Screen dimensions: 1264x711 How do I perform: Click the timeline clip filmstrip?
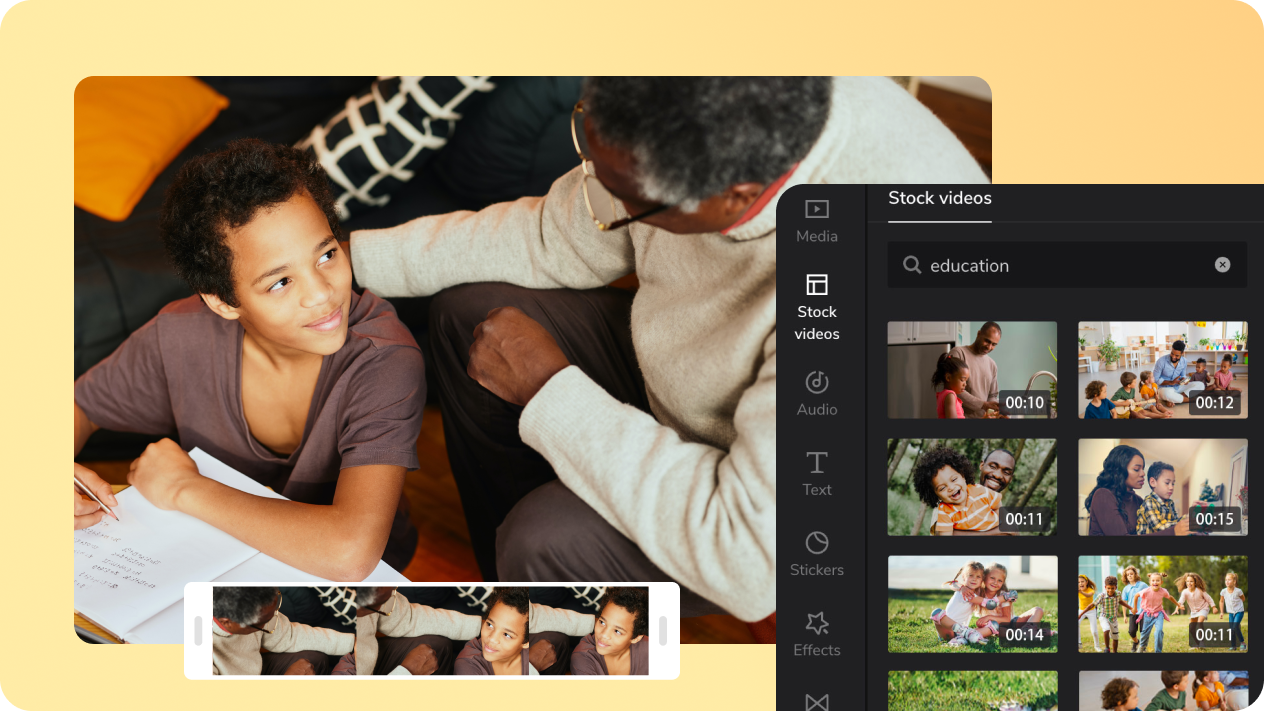click(431, 631)
